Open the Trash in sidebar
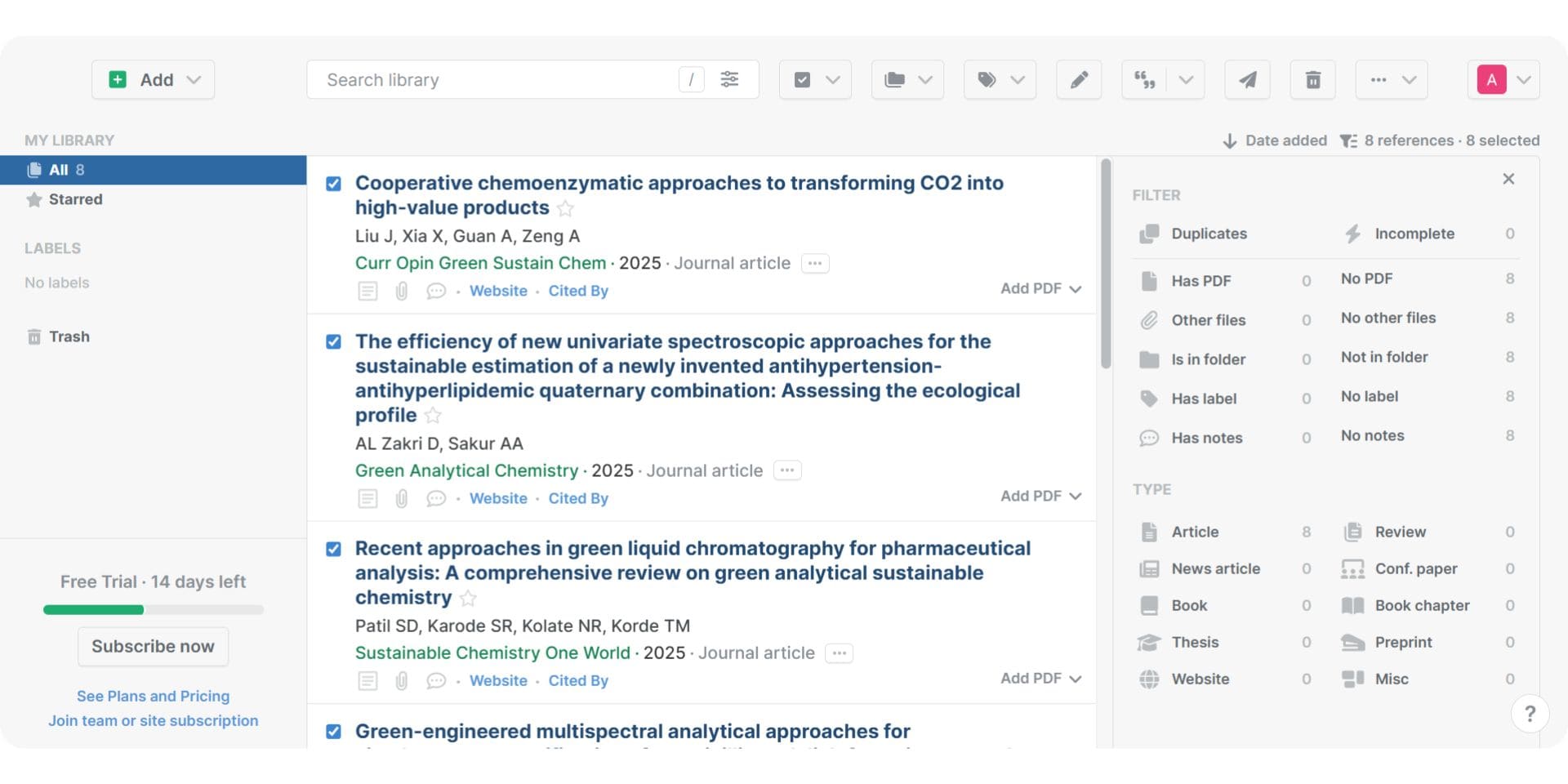The height and width of the screenshot is (784, 1568). coord(69,336)
